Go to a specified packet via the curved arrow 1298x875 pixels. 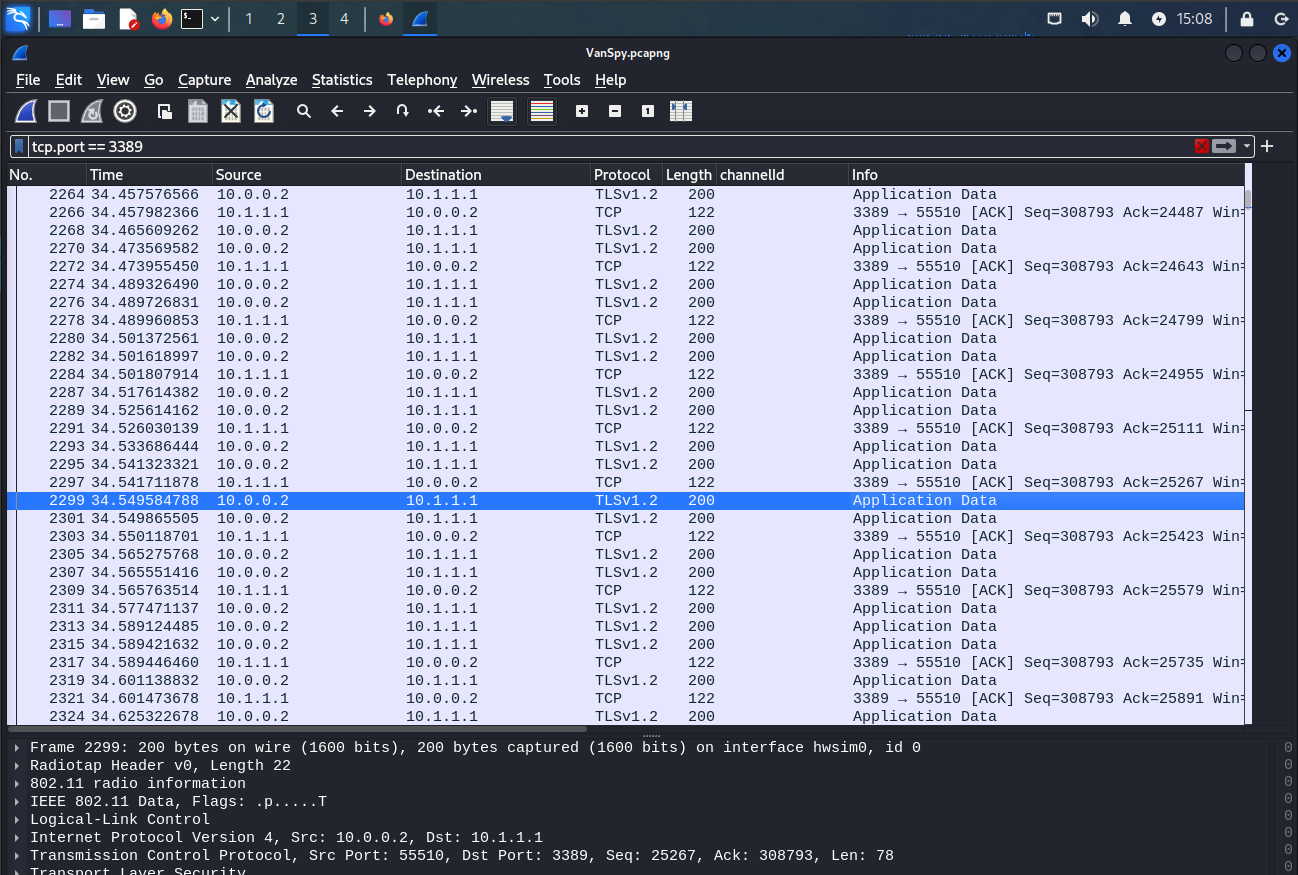pyautogui.click(x=402, y=111)
